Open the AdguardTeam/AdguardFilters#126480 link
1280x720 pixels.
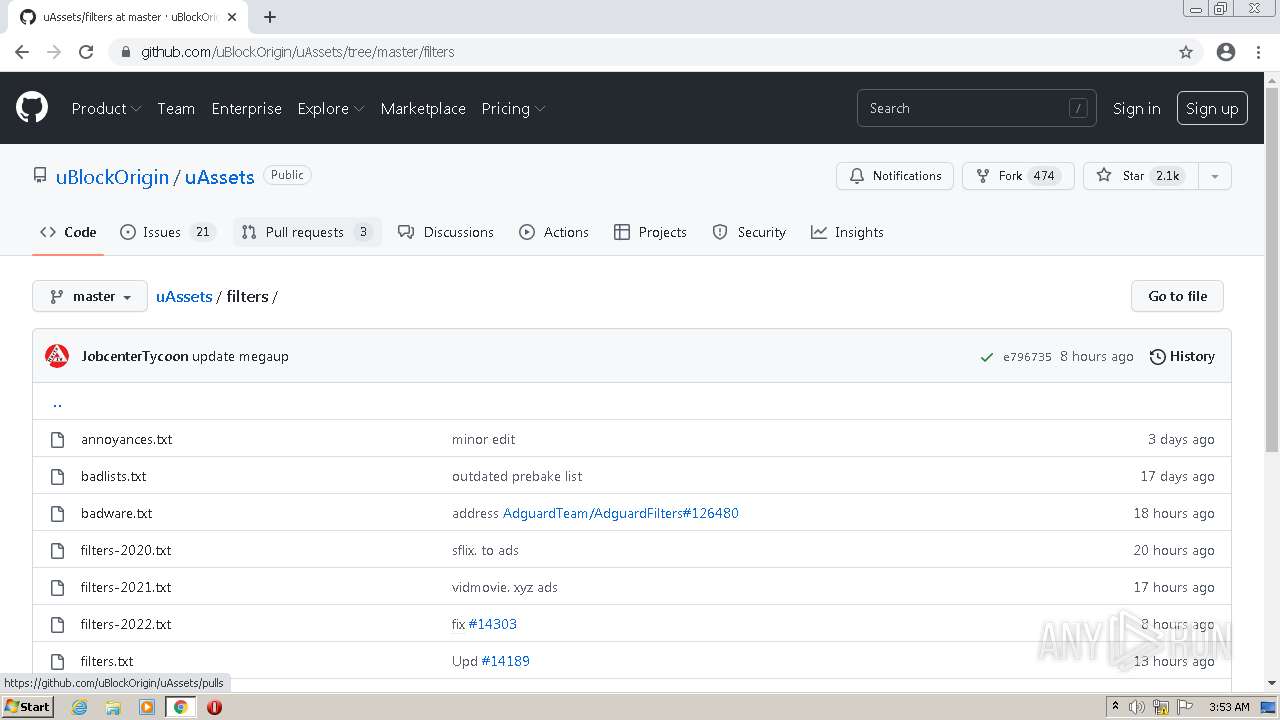tap(620, 513)
